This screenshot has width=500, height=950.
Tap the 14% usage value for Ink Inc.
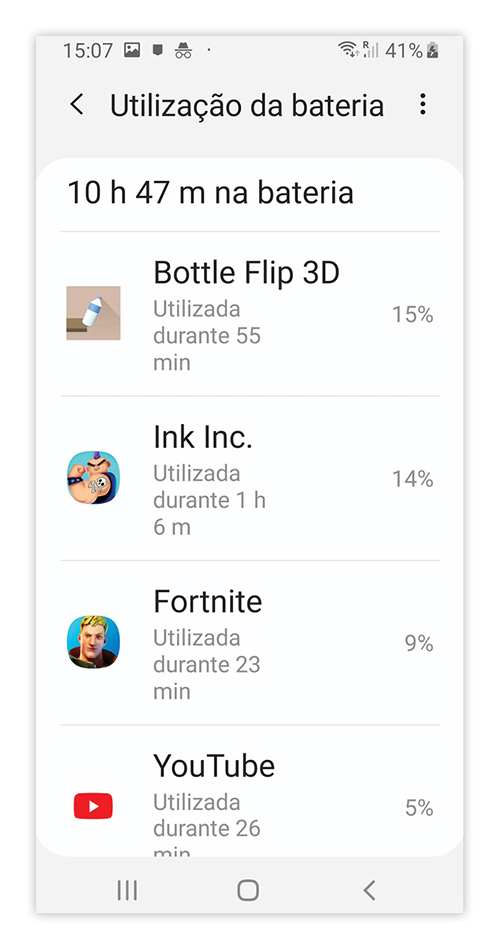click(413, 479)
